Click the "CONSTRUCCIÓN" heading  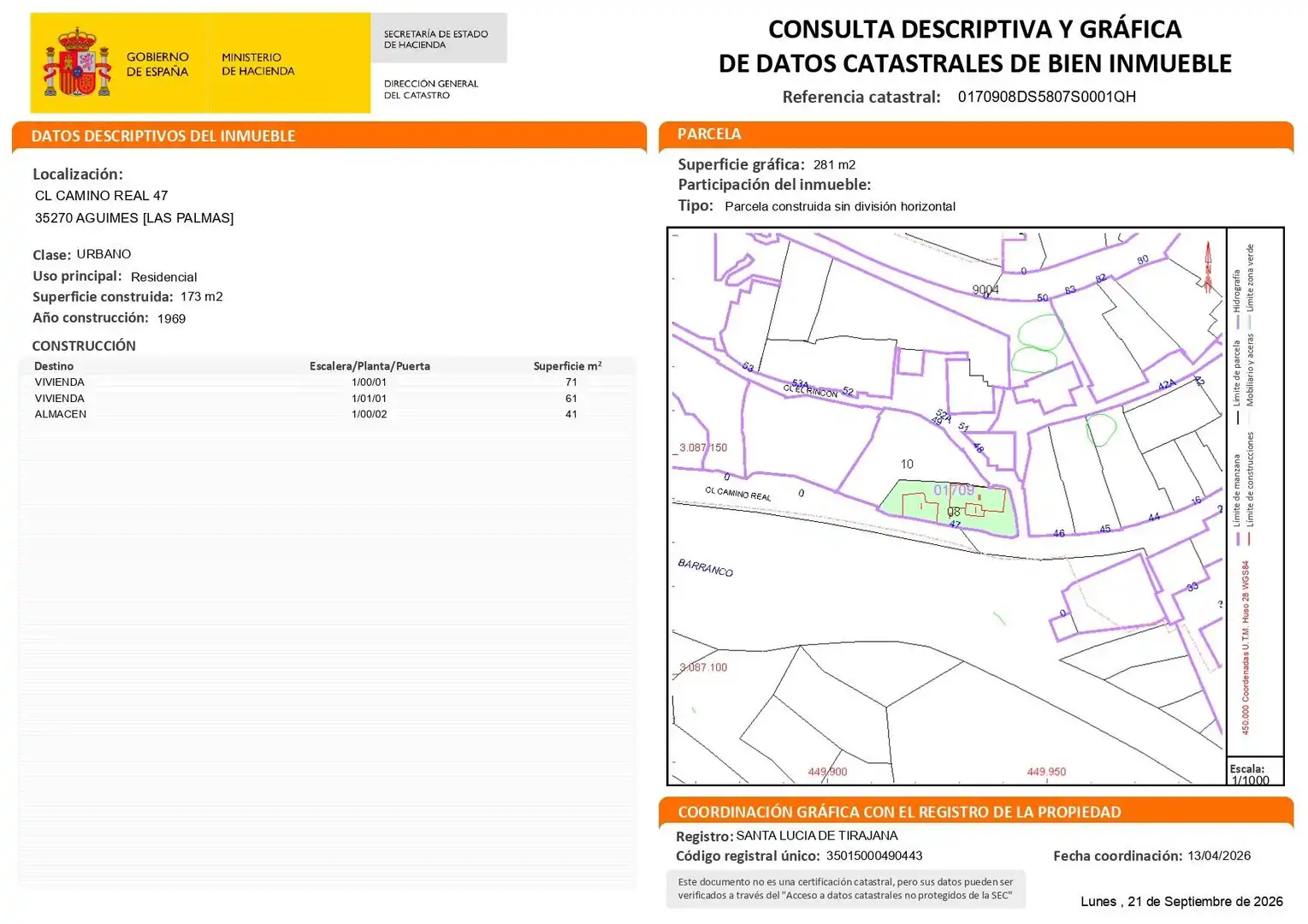pyautogui.click(x=84, y=346)
